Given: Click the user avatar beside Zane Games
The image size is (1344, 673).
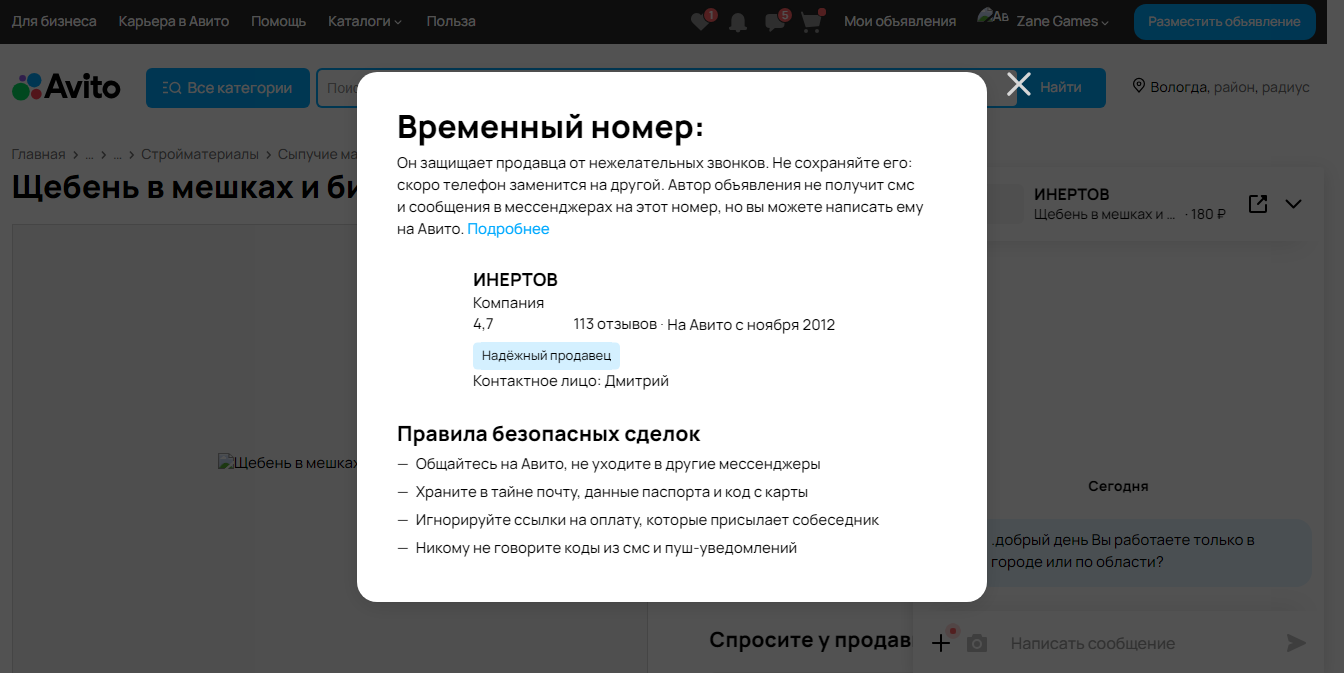Looking at the screenshot, I should [x=992, y=17].
